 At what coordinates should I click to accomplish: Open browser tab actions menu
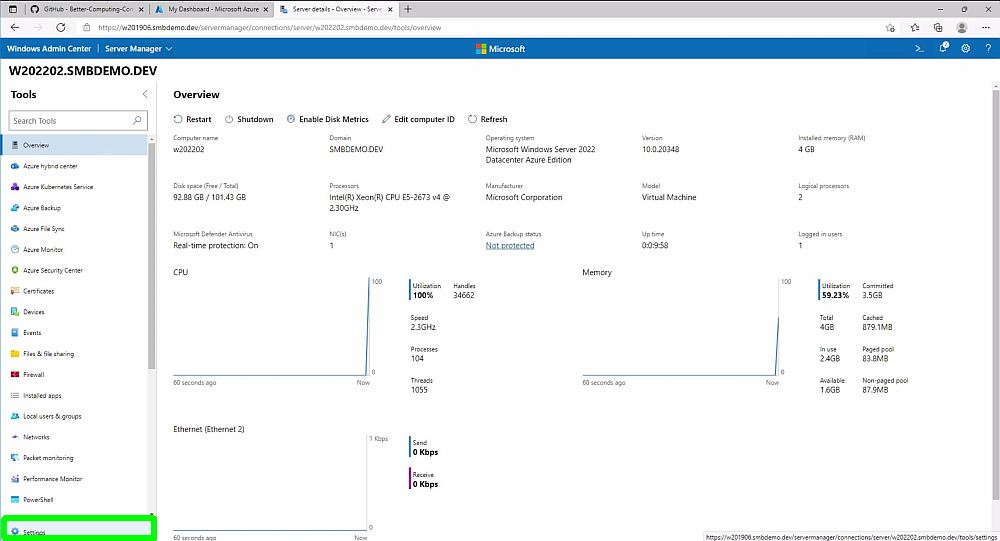click(13, 9)
